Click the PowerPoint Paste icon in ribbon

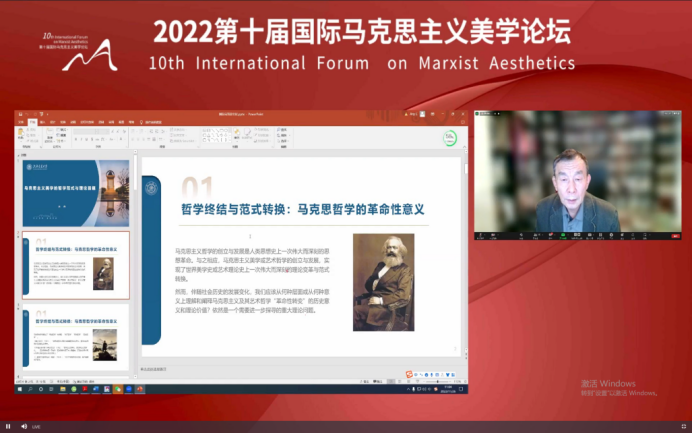pos(22,137)
